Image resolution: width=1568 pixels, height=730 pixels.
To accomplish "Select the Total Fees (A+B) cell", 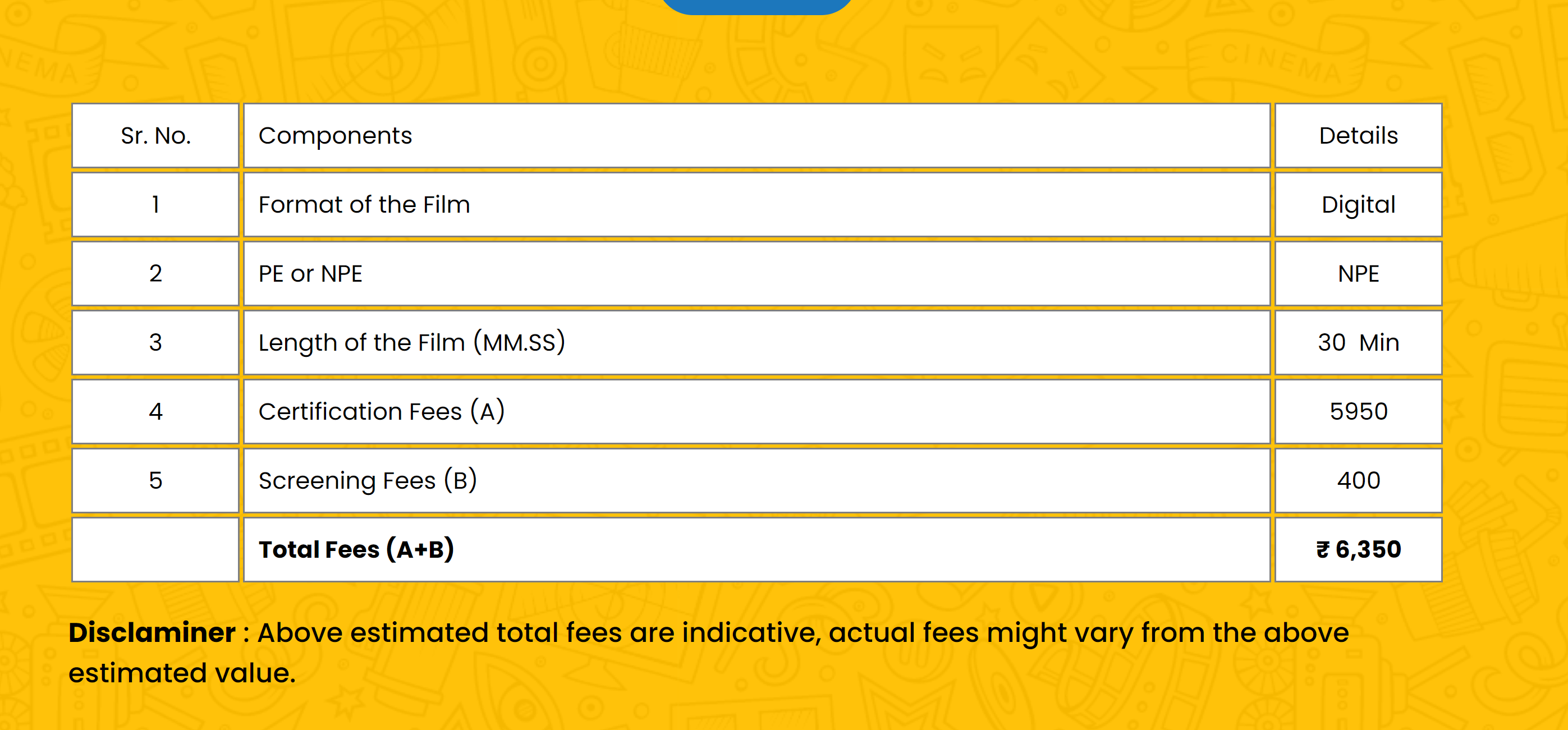I will 356,549.
